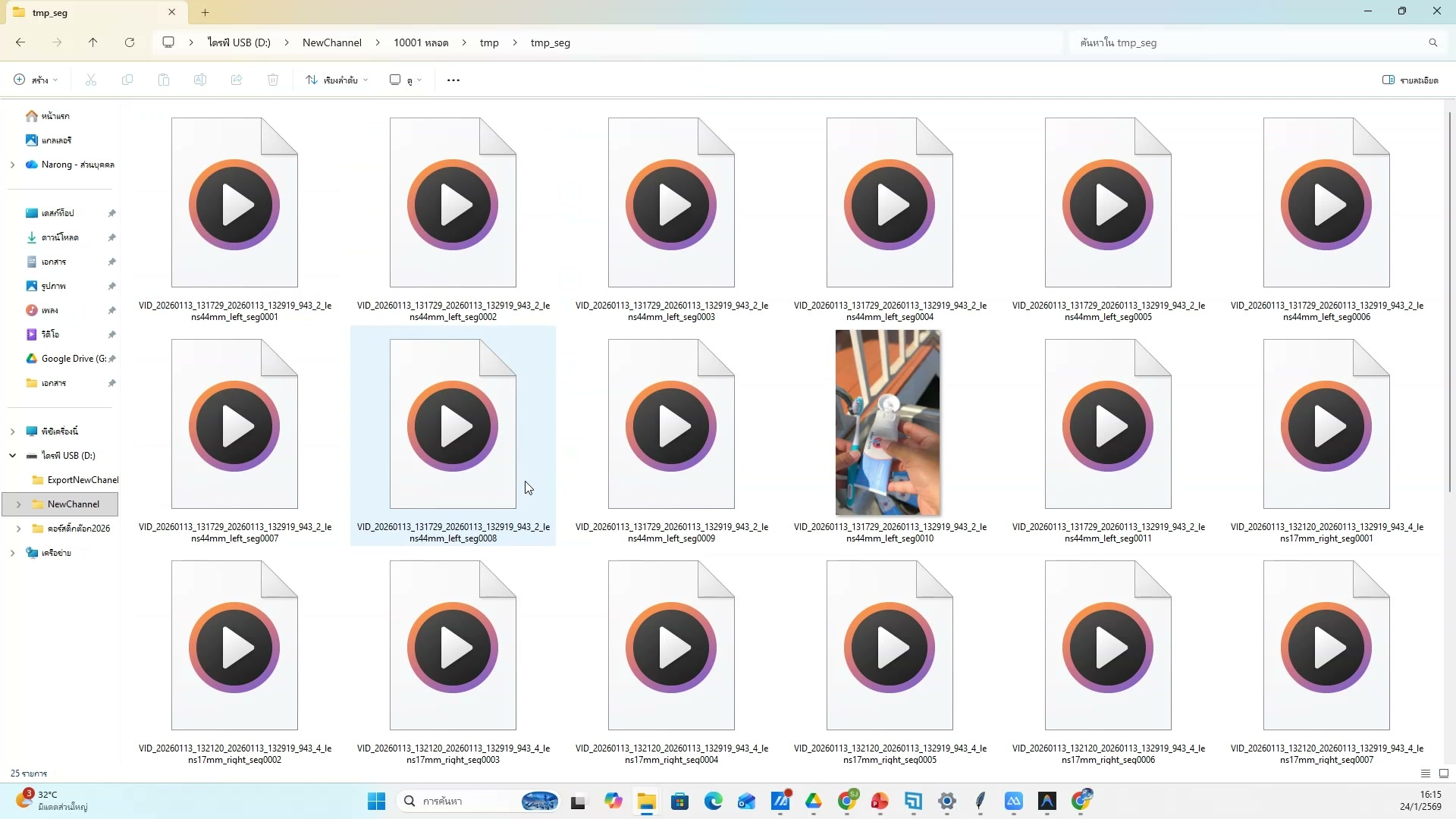Click the Back navigation button
Image resolution: width=1456 pixels, height=819 pixels.
20,42
